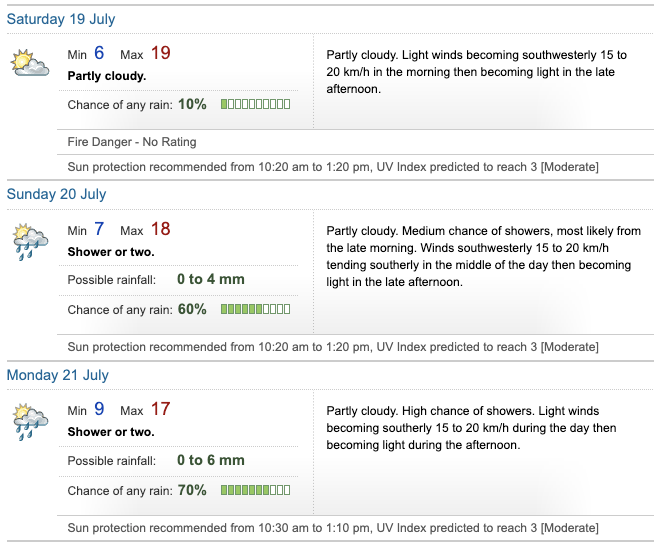Click Sunday's possible rainfall 0 to 4 mm
This screenshot has height=546, width=654.
click(x=211, y=280)
